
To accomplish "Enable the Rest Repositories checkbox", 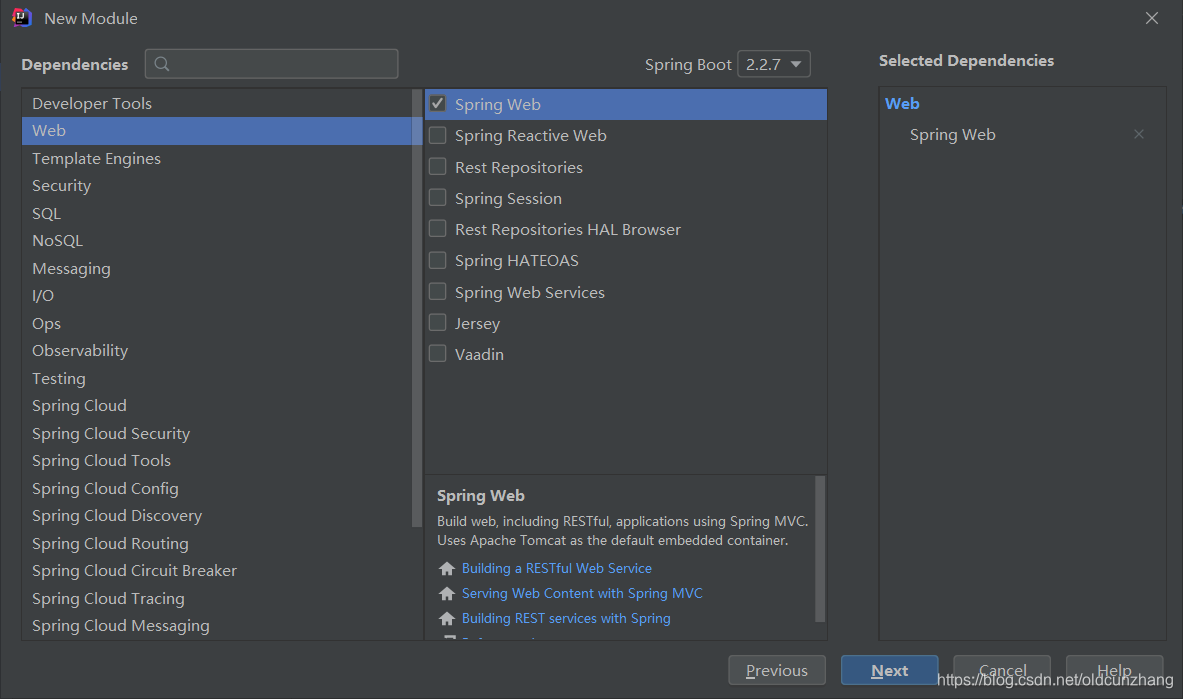I will tap(438, 167).
